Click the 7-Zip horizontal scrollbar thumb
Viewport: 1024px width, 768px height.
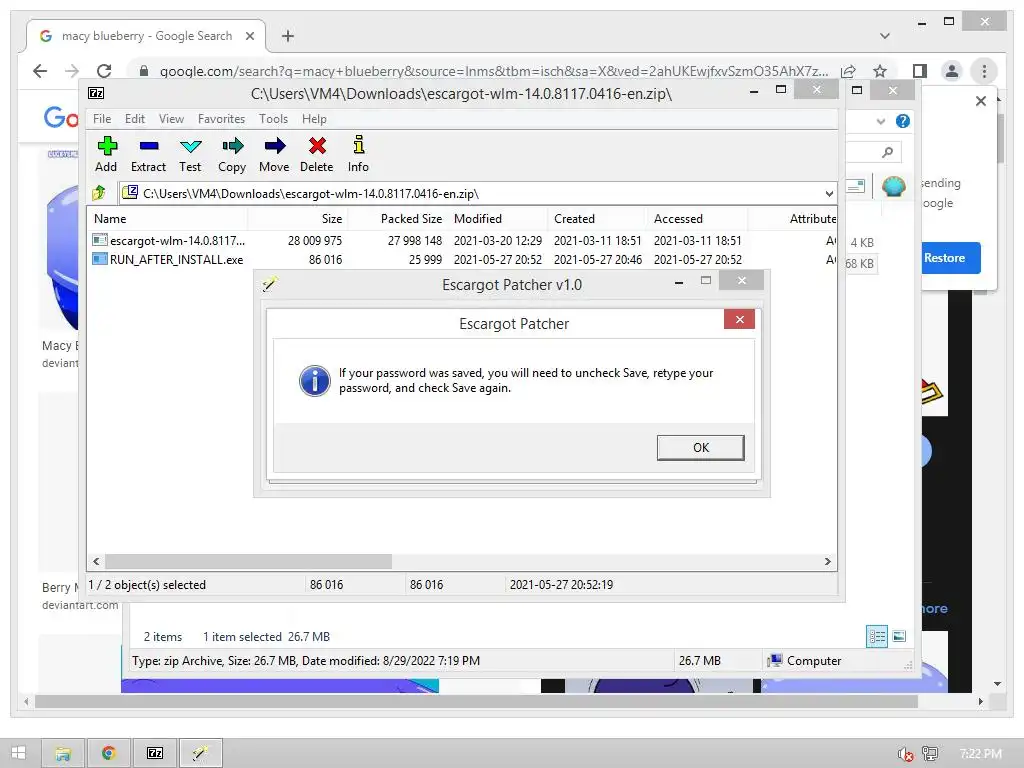click(248, 562)
